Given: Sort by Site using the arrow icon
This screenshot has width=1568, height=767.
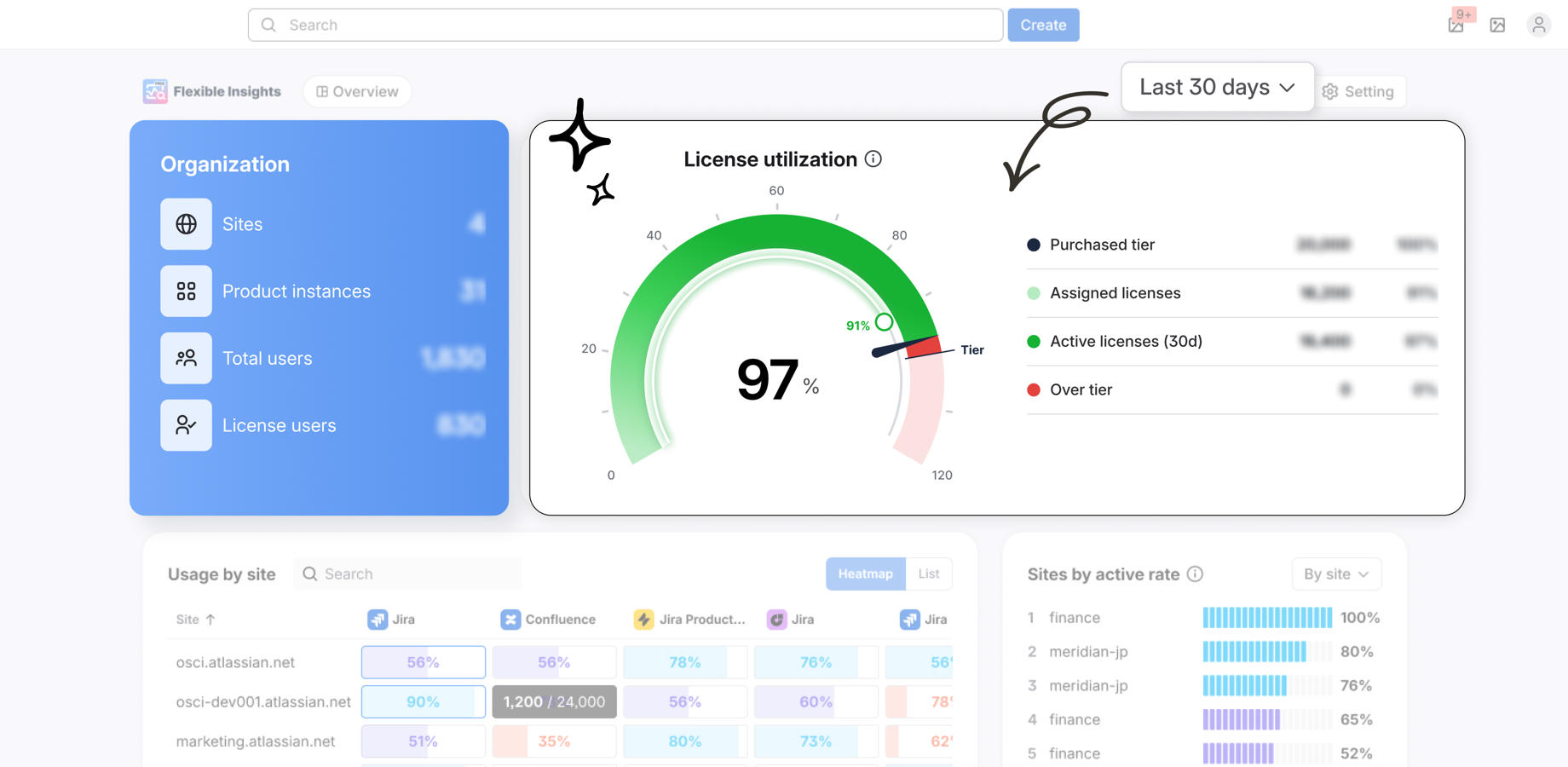Looking at the screenshot, I should [210, 620].
